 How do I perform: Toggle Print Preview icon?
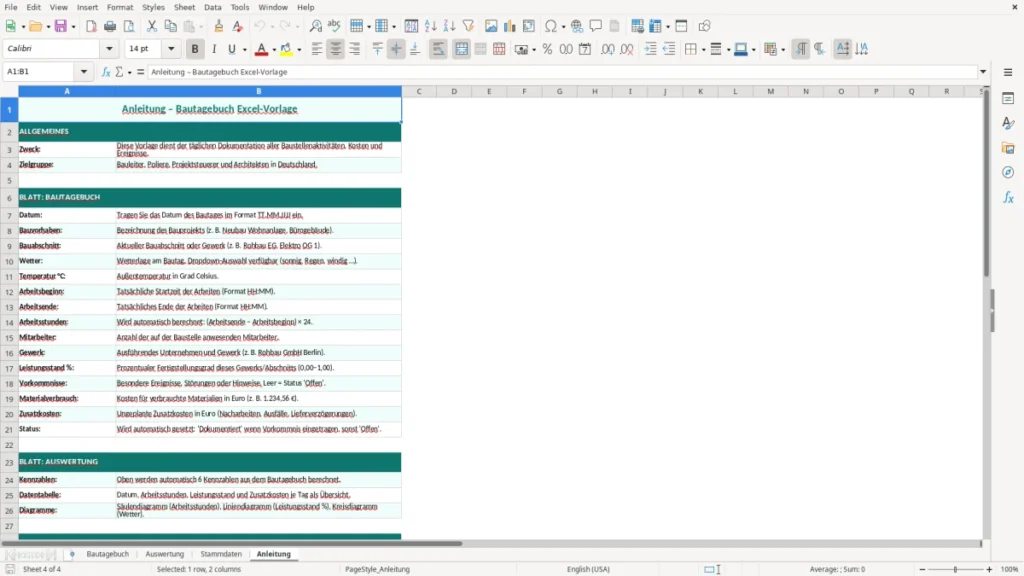[x=129, y=26]
